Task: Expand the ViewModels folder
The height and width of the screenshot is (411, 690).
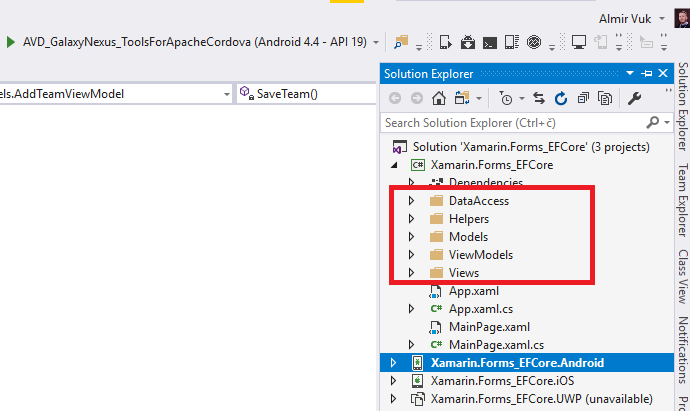Action: (x=411, y=255)
